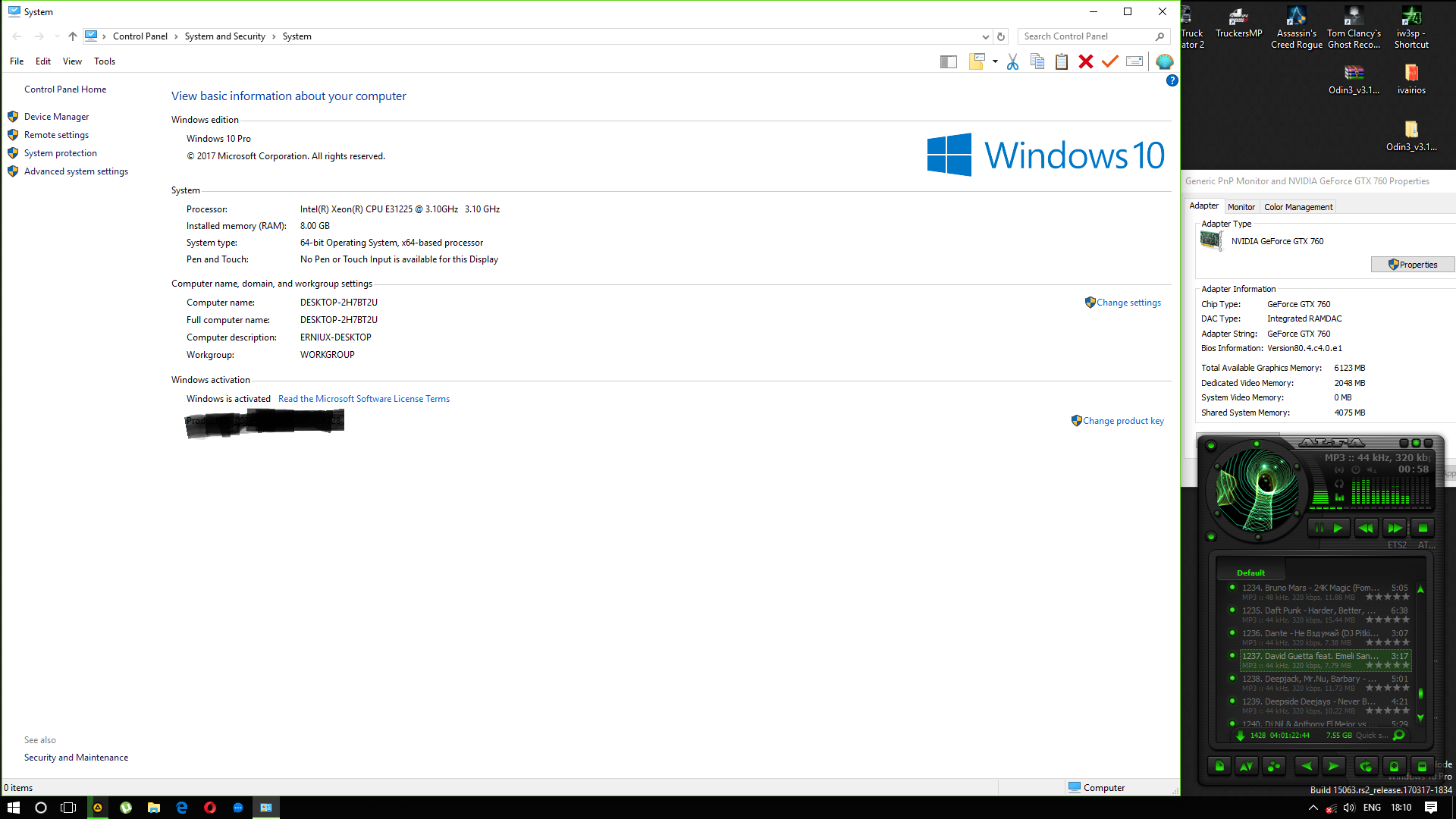Show hidden system tray icons chevron
1456x819 pixels.
coord(1313,808)
